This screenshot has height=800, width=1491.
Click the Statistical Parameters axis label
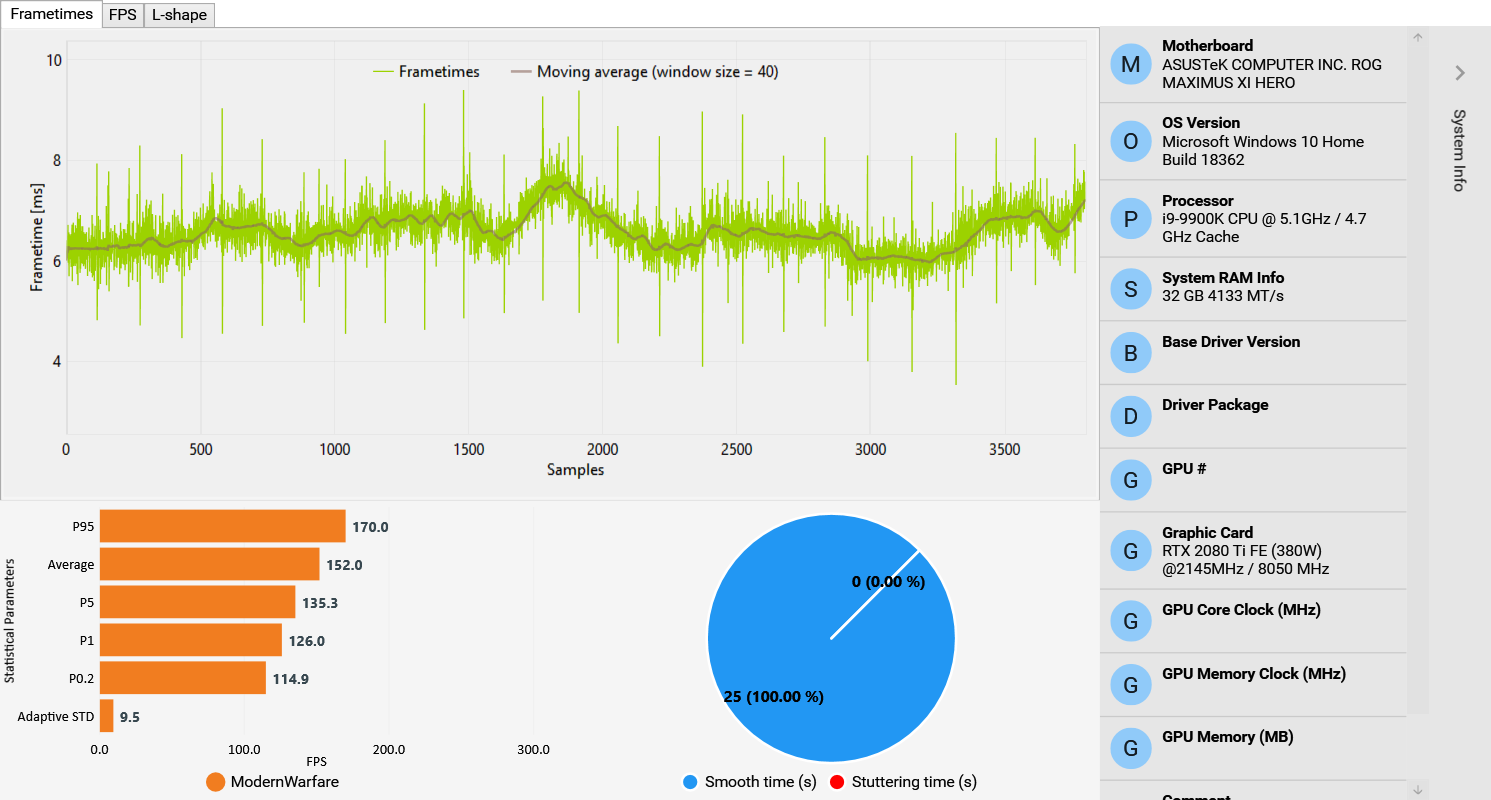pyautogui.click(x=10, y=621)
